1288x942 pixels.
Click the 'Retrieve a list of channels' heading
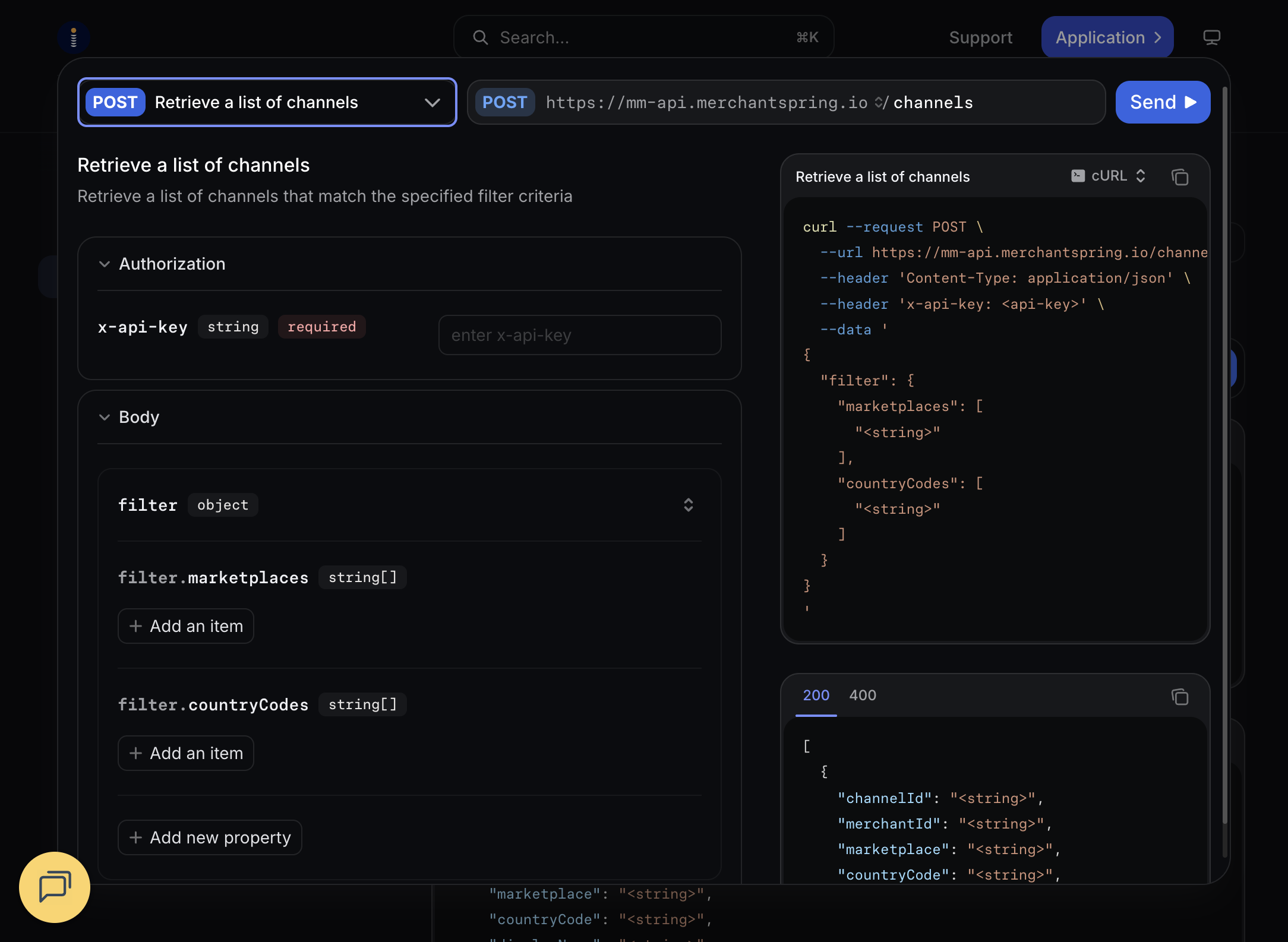tap(194, 165)
